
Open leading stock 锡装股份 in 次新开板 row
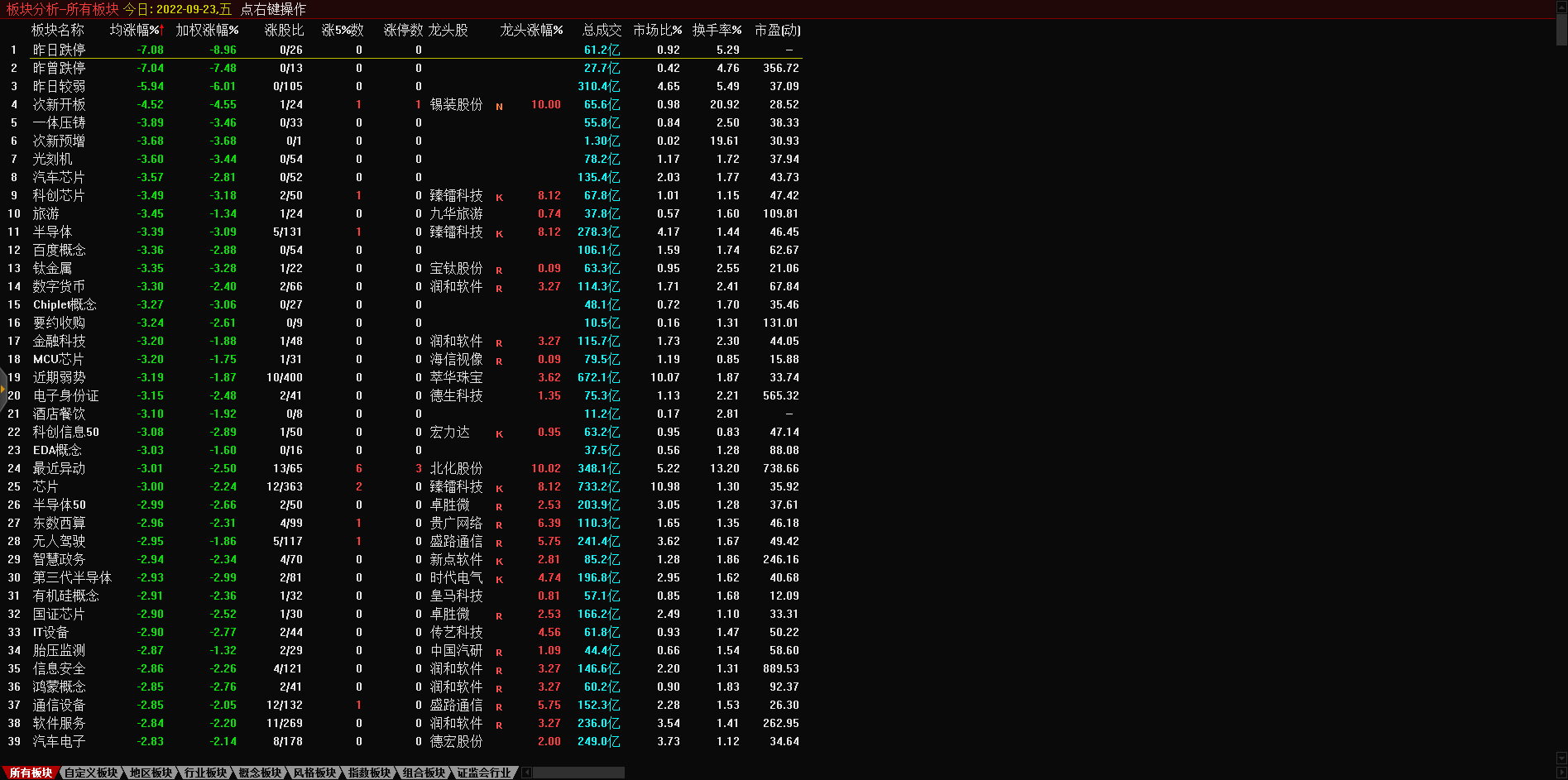(456, 105)
